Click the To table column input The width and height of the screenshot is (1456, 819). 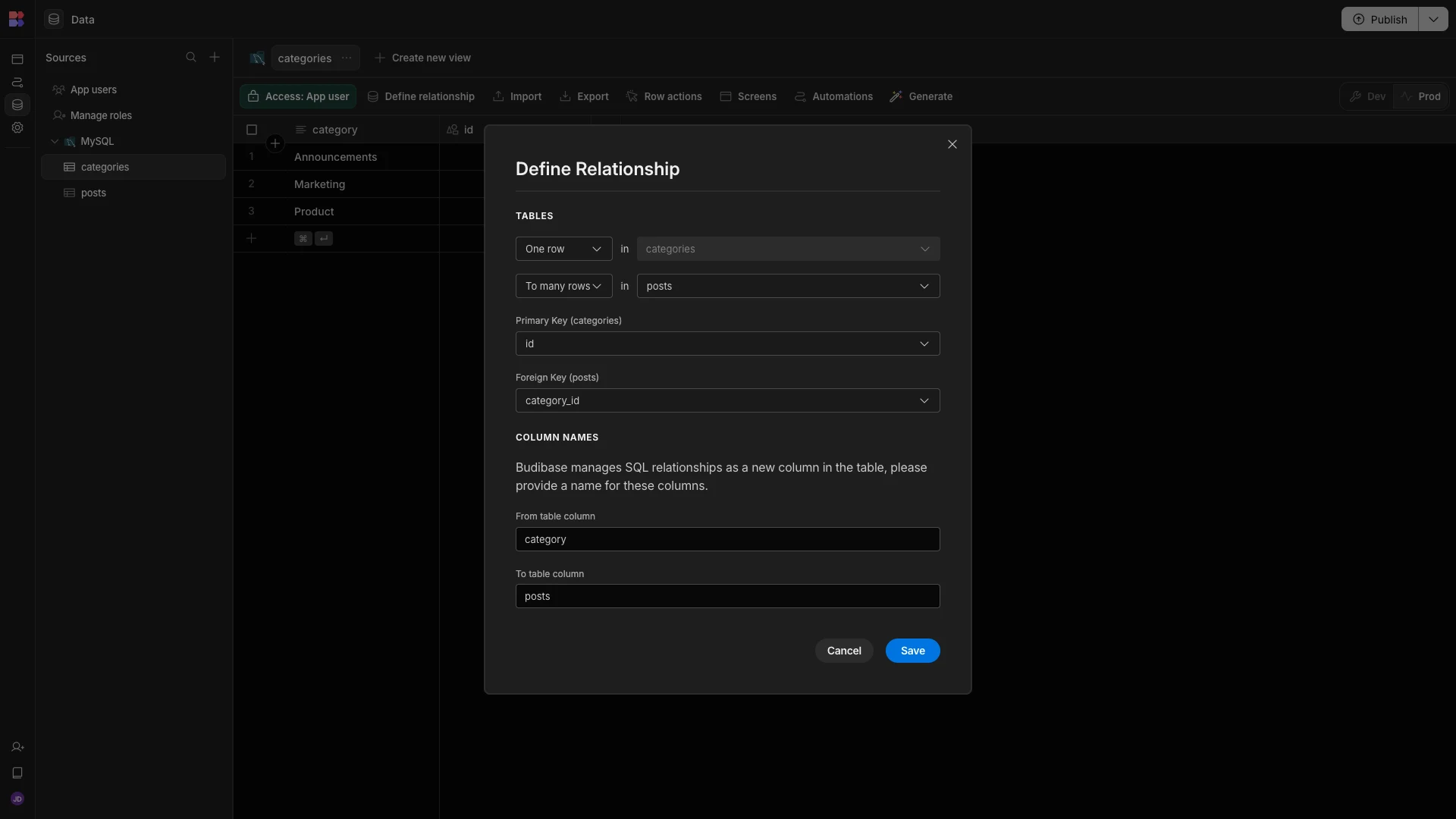tap(727, 596)
